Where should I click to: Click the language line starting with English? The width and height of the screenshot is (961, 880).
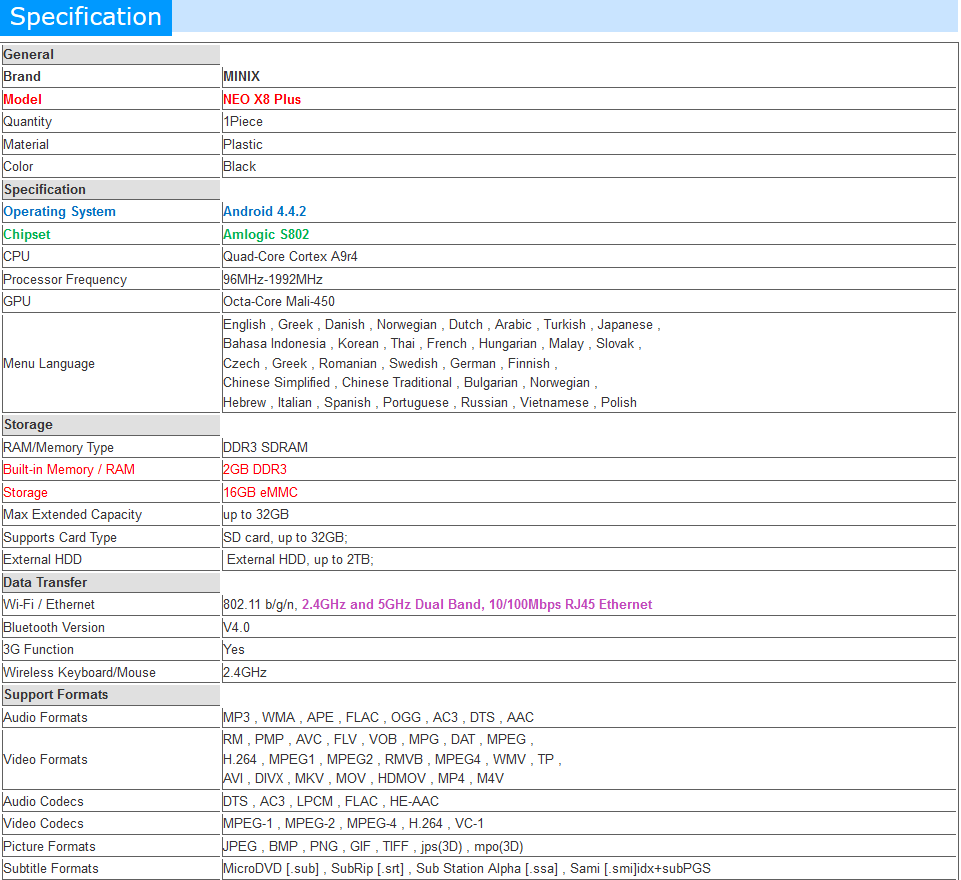point(442,325)
